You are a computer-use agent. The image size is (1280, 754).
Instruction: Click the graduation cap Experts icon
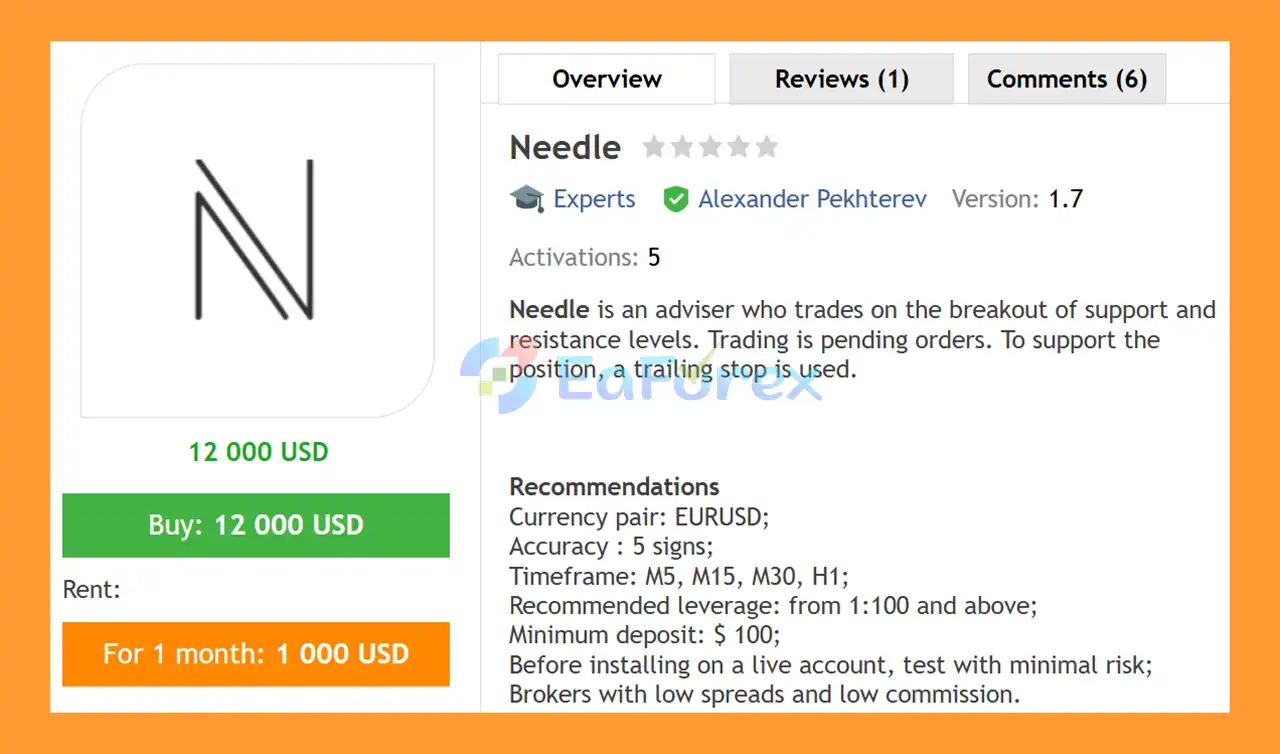click(527, 199)
